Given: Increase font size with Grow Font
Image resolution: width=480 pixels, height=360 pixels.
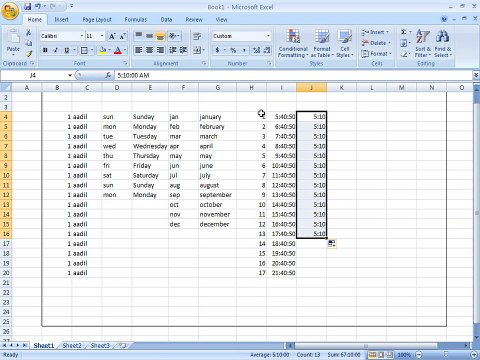Looking at the screenshot, I should [x=112, y=36].
